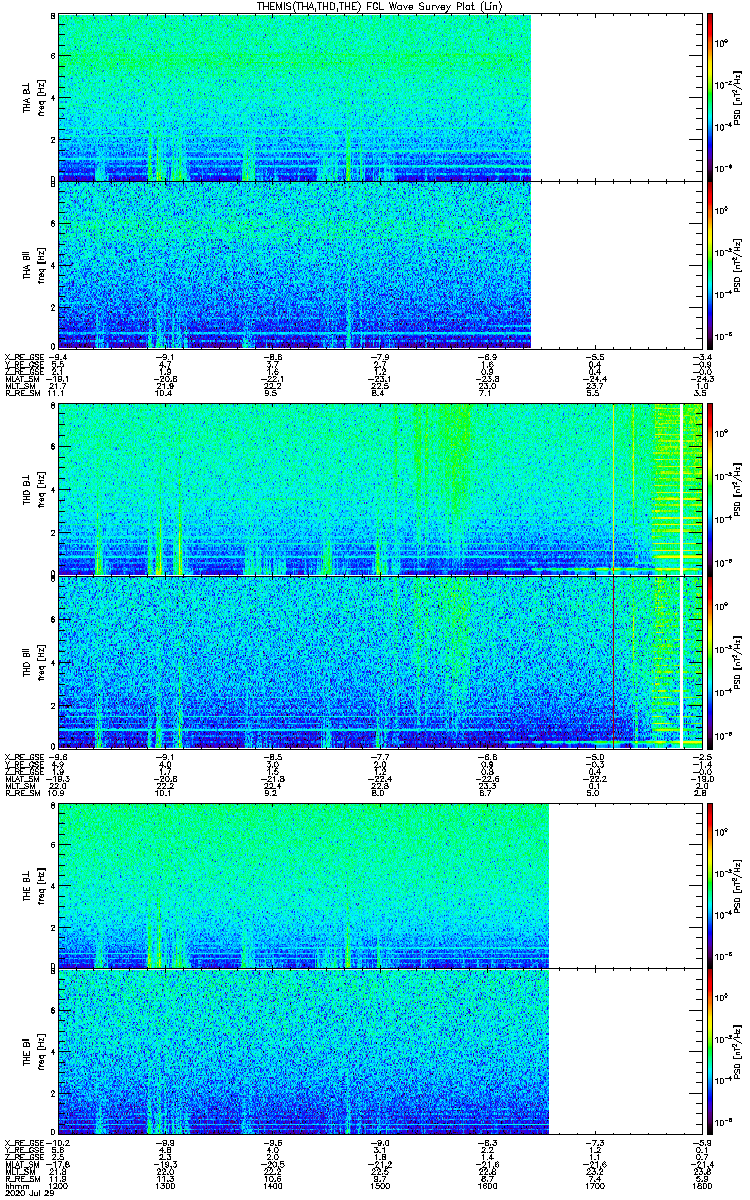Click the 'THD B⊥ freq [Hz]' axis label
Viewport: 750px width, 1200px height.
point(33,489)
